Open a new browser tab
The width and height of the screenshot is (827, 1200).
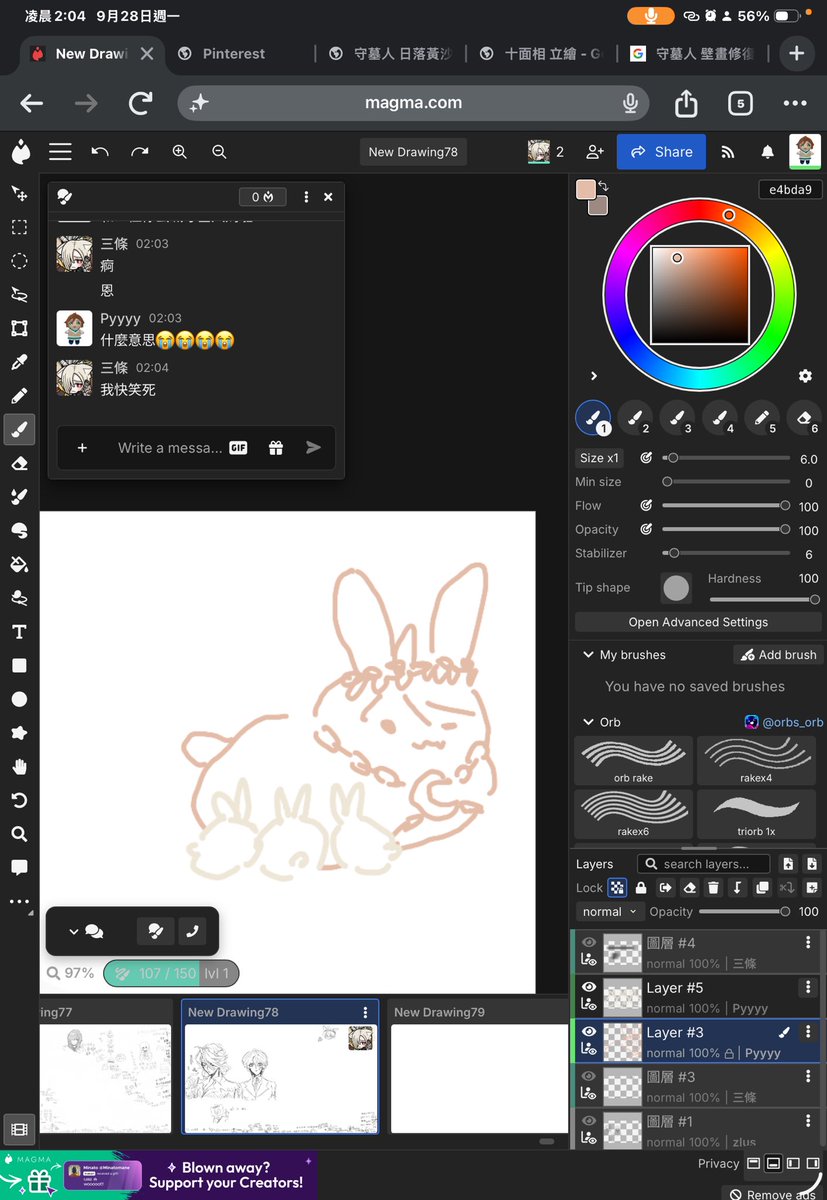(x=797, y=54)
